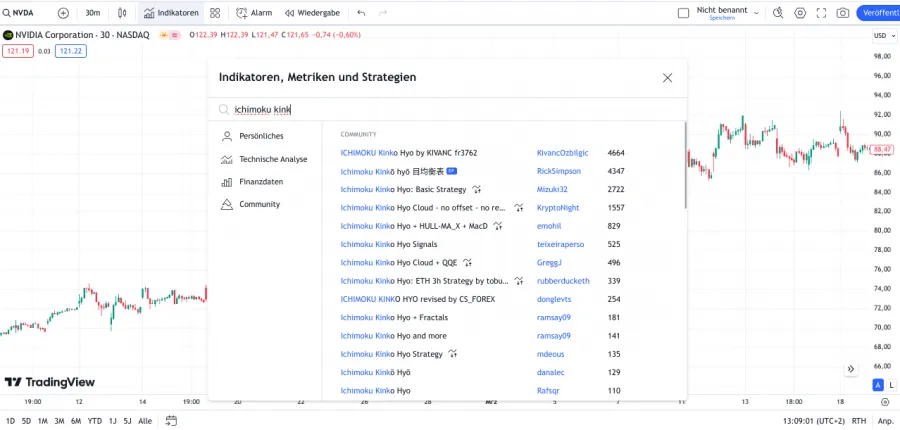Publish idea with Veröffentlichen button
Screen dimensions: 900x430
coord(878,13)
